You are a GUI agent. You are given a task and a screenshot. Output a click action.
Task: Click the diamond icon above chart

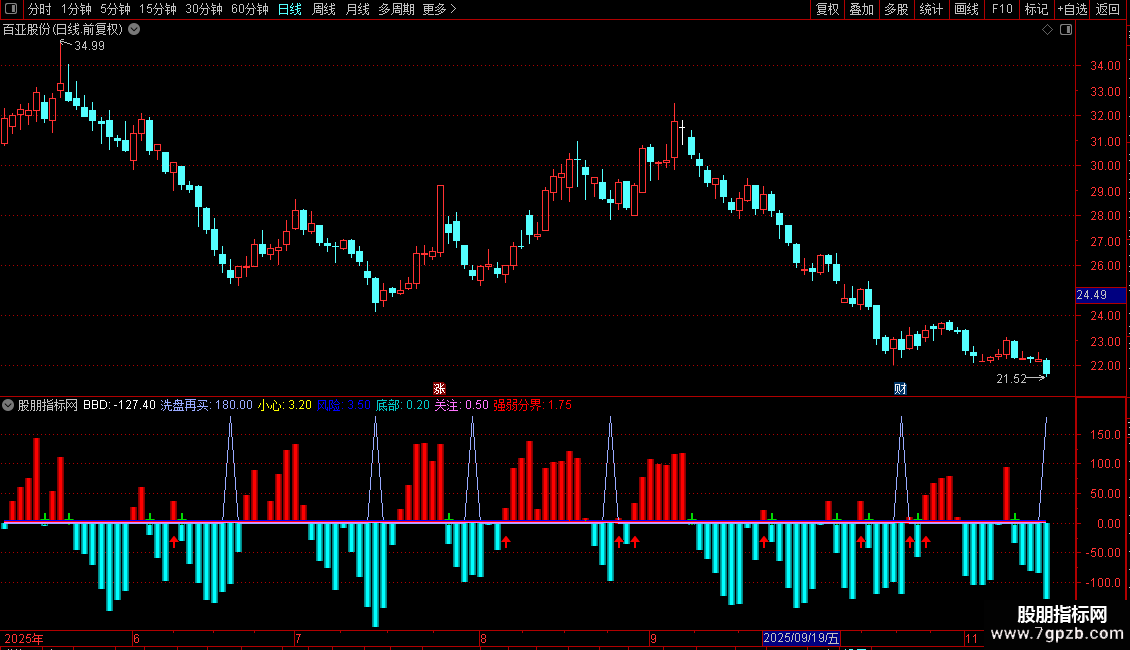pyautogui.click(x=1047, y=30)
